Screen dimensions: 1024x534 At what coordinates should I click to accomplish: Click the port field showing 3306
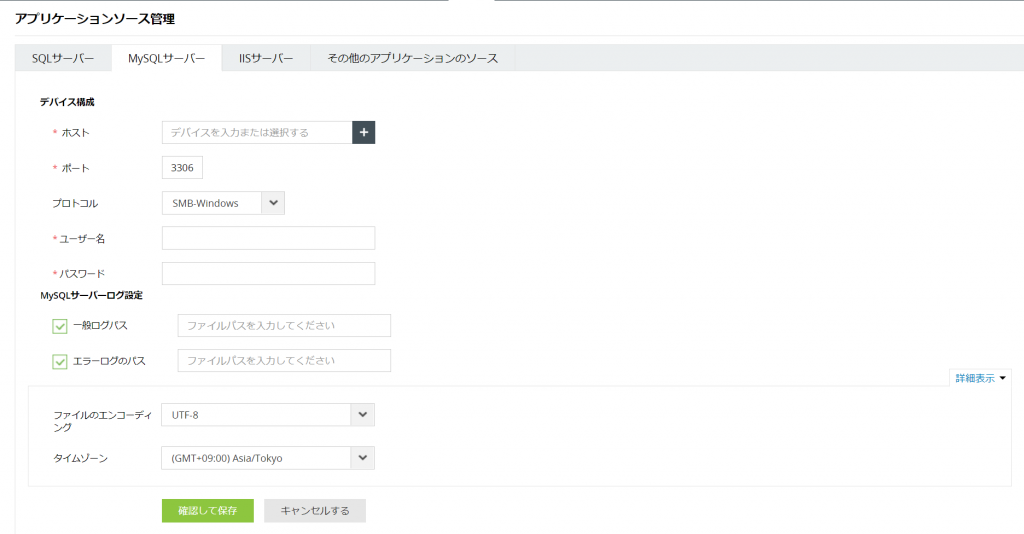[x=182, y=168]
